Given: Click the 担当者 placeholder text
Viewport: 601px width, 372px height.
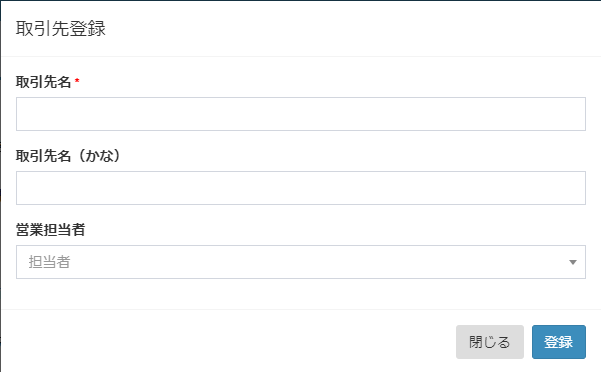Looking at the screenshot, I should click(x=49, y=262).
